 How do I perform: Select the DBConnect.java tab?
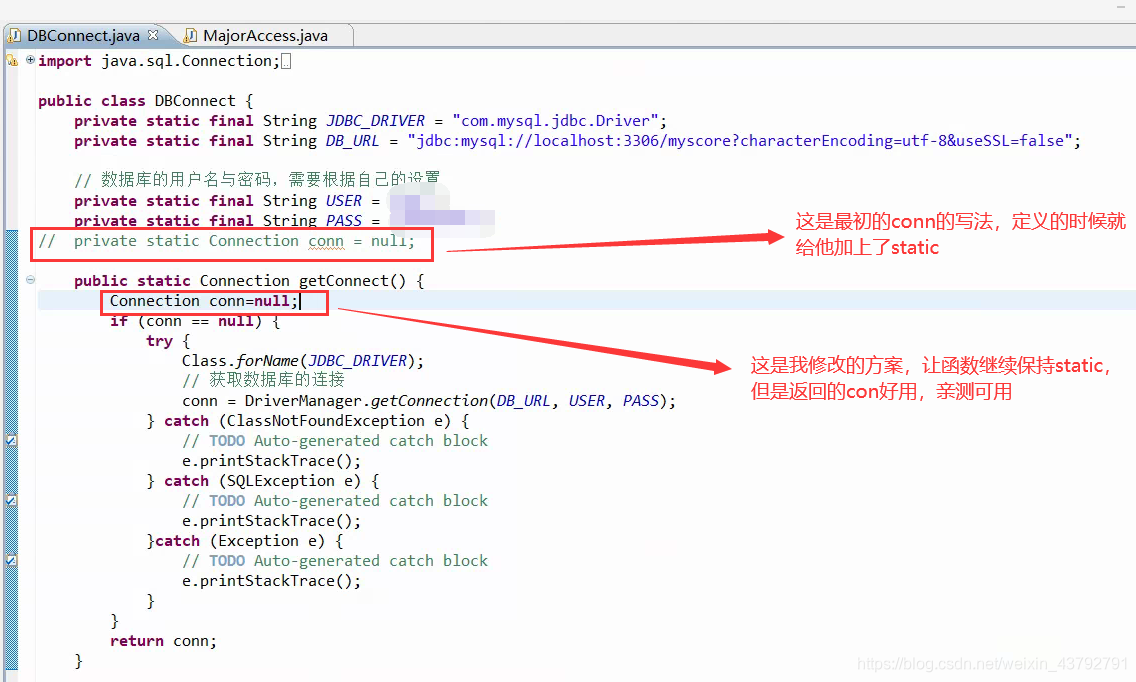85,34
